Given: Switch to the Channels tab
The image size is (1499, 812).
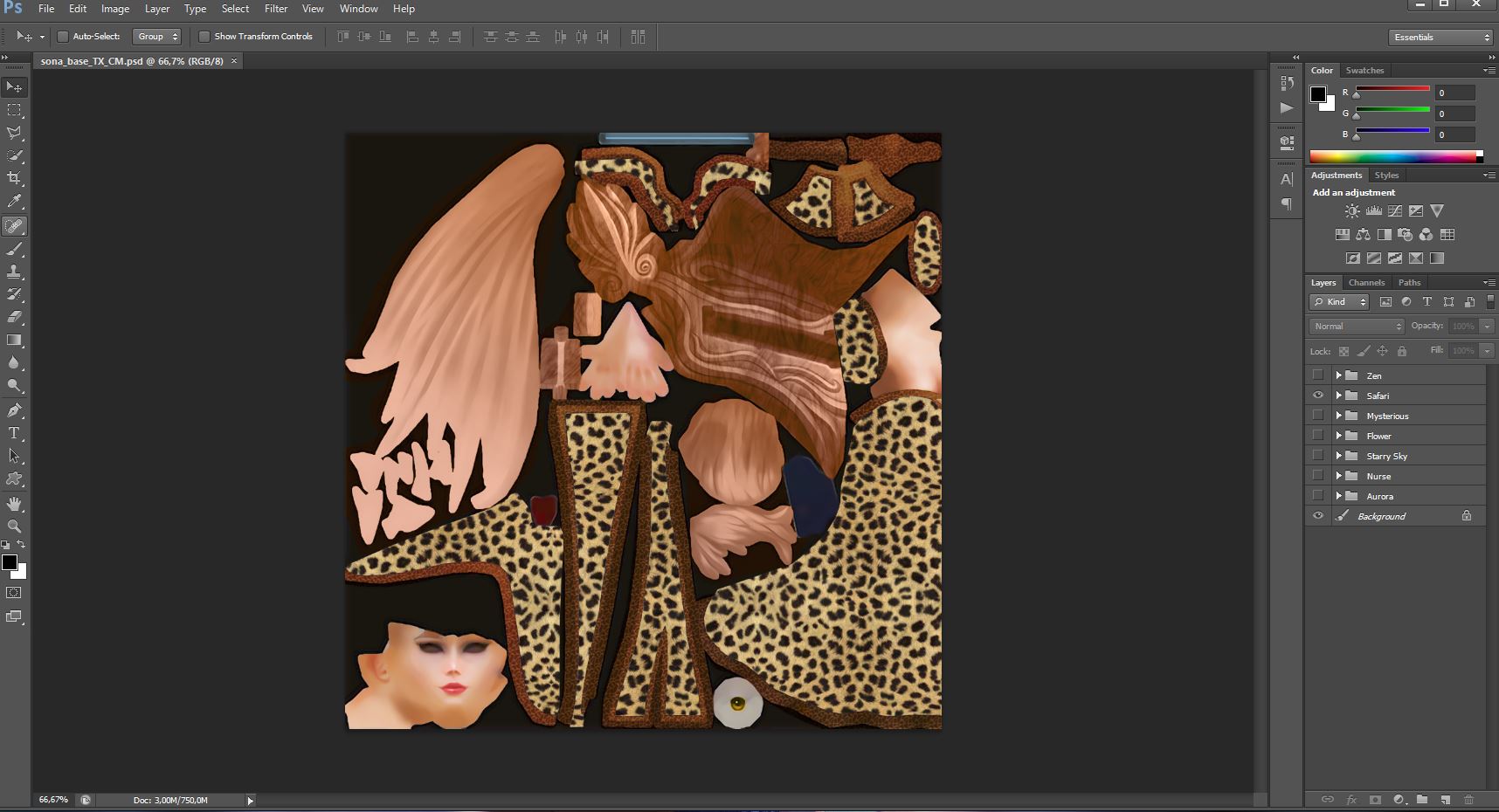Looking at the screenshot, I should (x=1366, y=282).
